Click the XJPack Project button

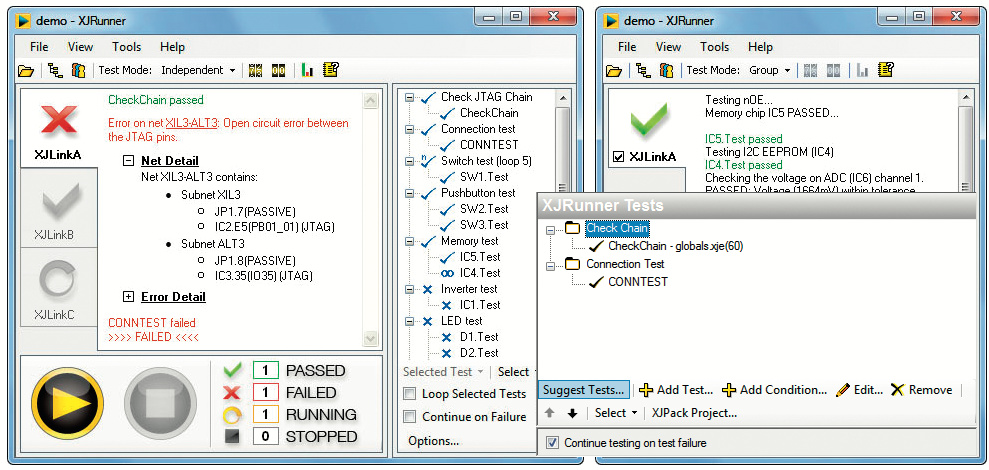694,413
